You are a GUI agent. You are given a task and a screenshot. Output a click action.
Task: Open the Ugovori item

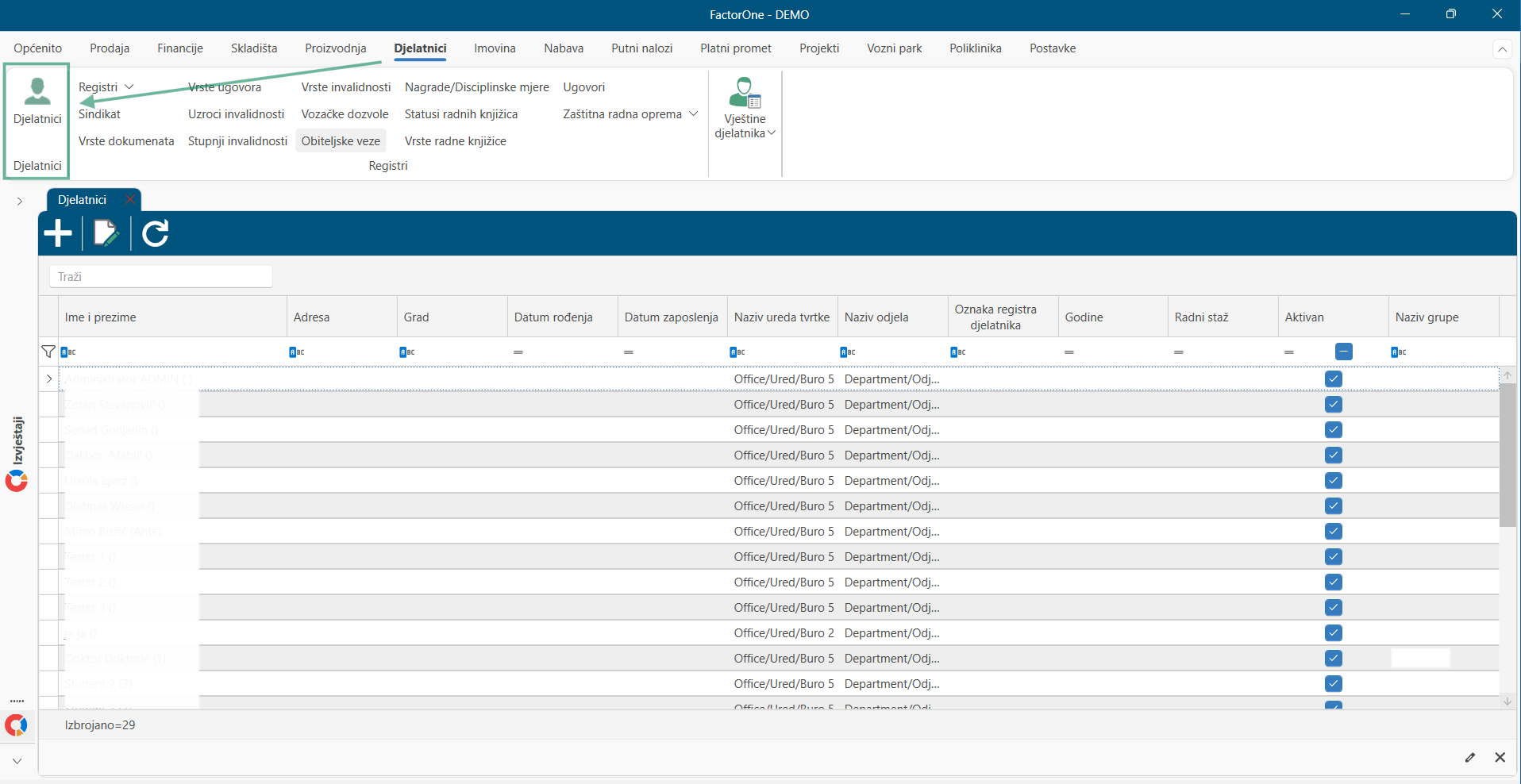coord(584,87)
